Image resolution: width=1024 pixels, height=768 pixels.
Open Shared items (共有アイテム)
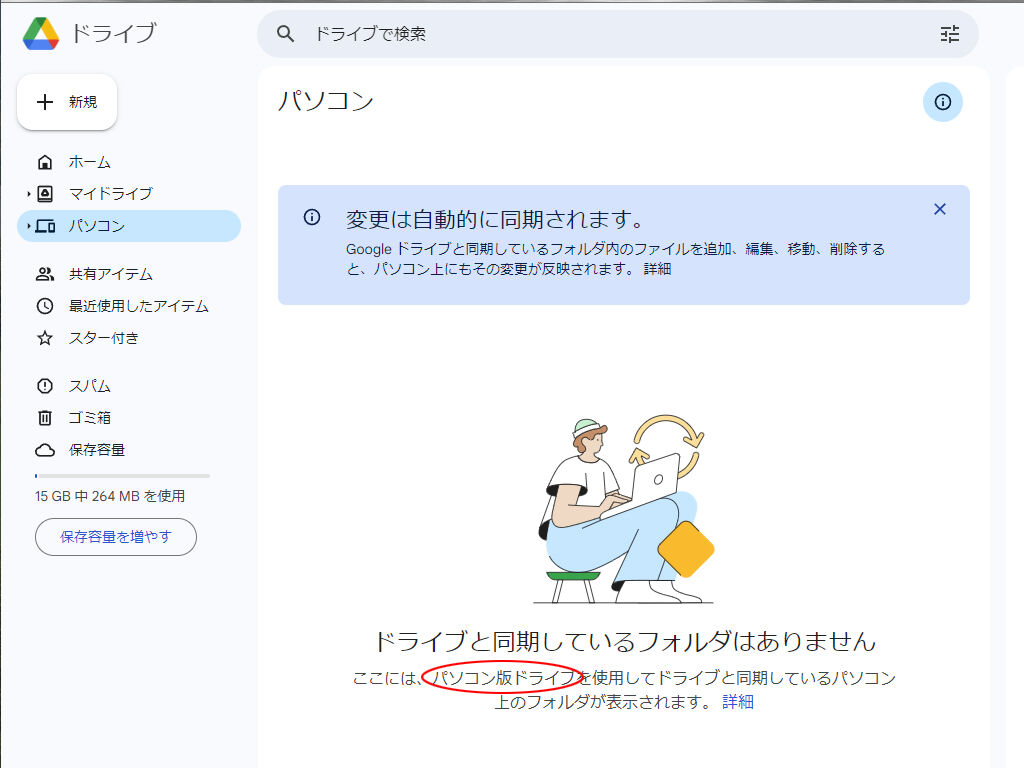[110, 274]
